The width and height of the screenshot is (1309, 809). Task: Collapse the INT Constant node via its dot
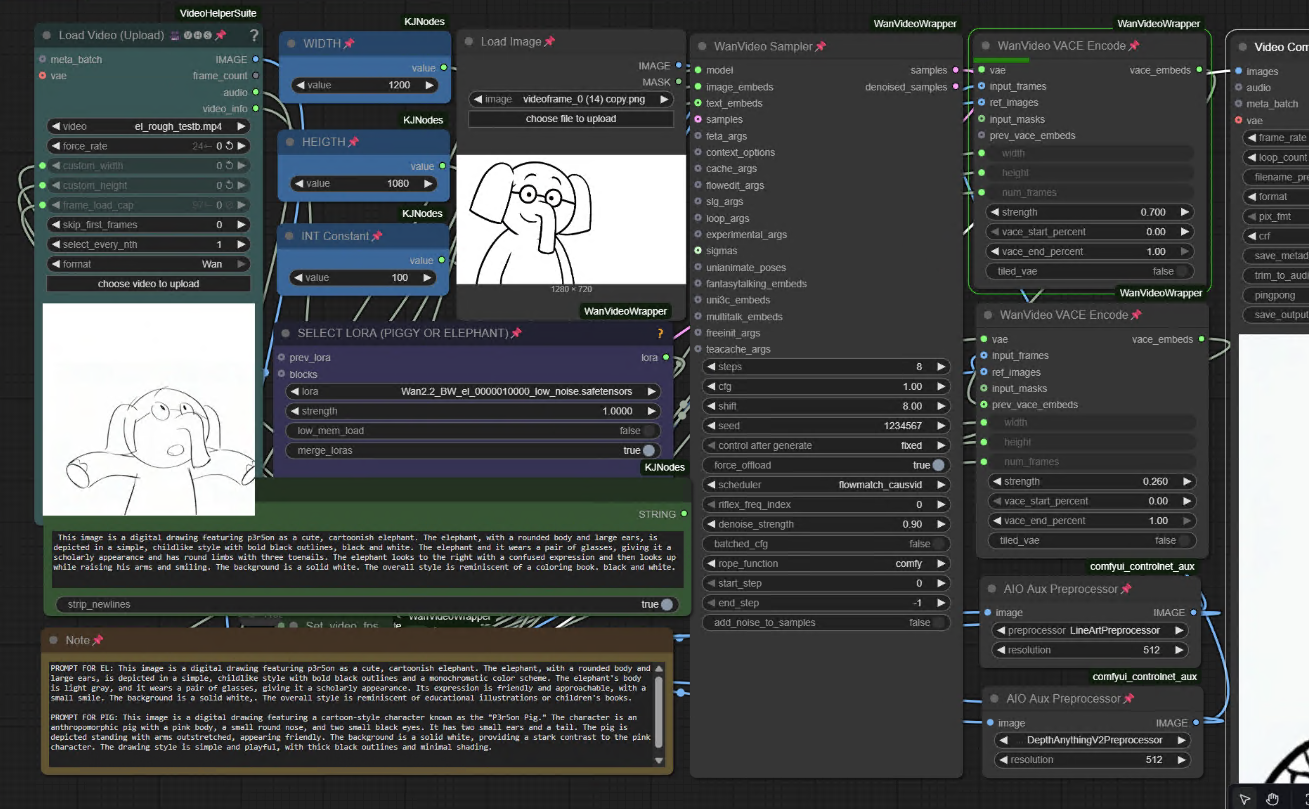tap(290, 236)
